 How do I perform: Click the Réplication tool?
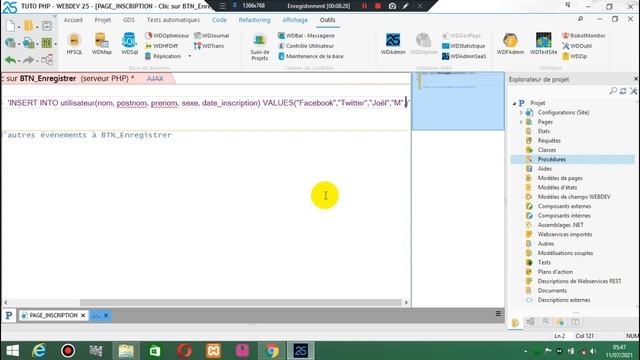click(163, 56)
